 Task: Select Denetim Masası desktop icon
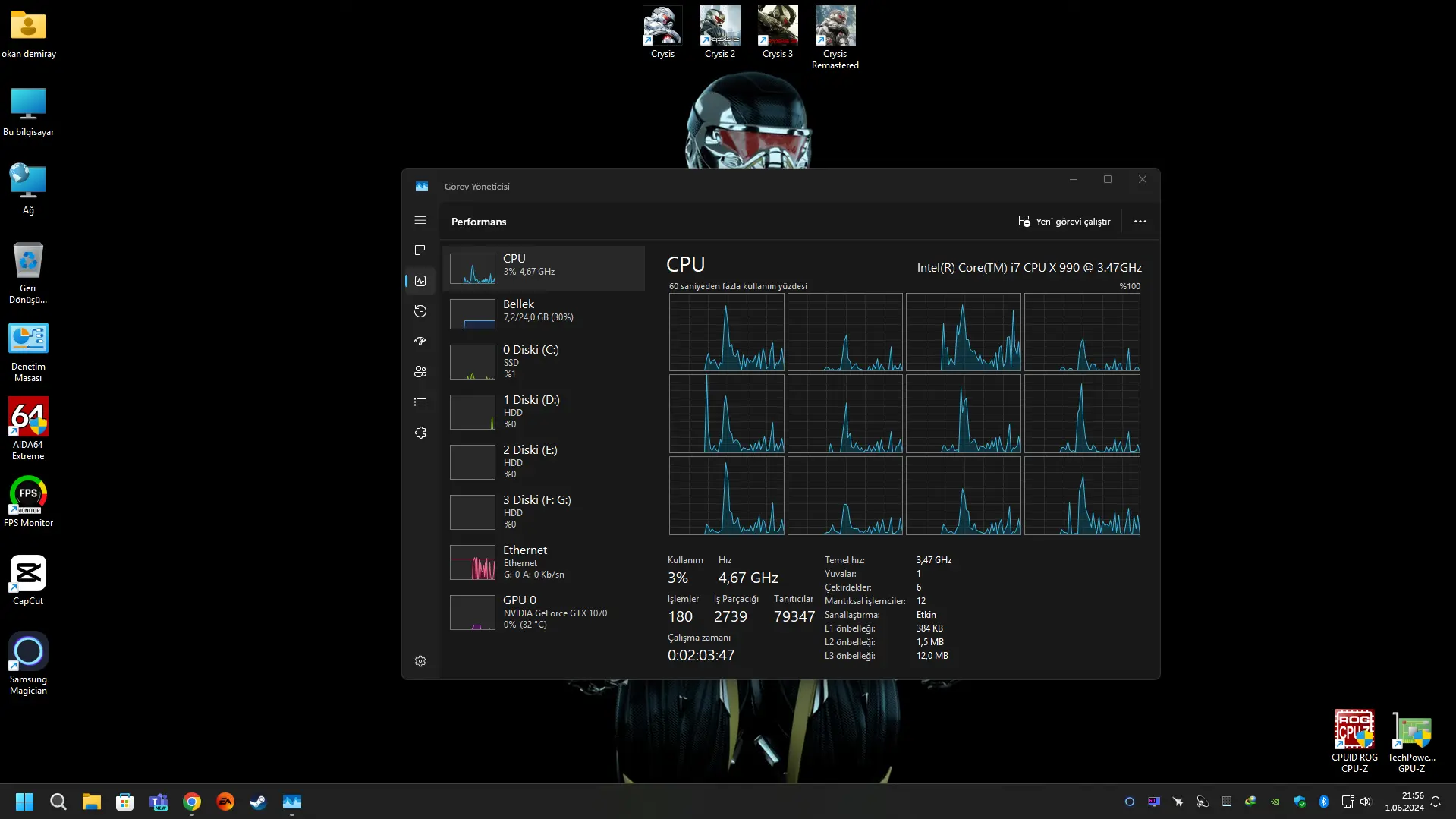28,353
